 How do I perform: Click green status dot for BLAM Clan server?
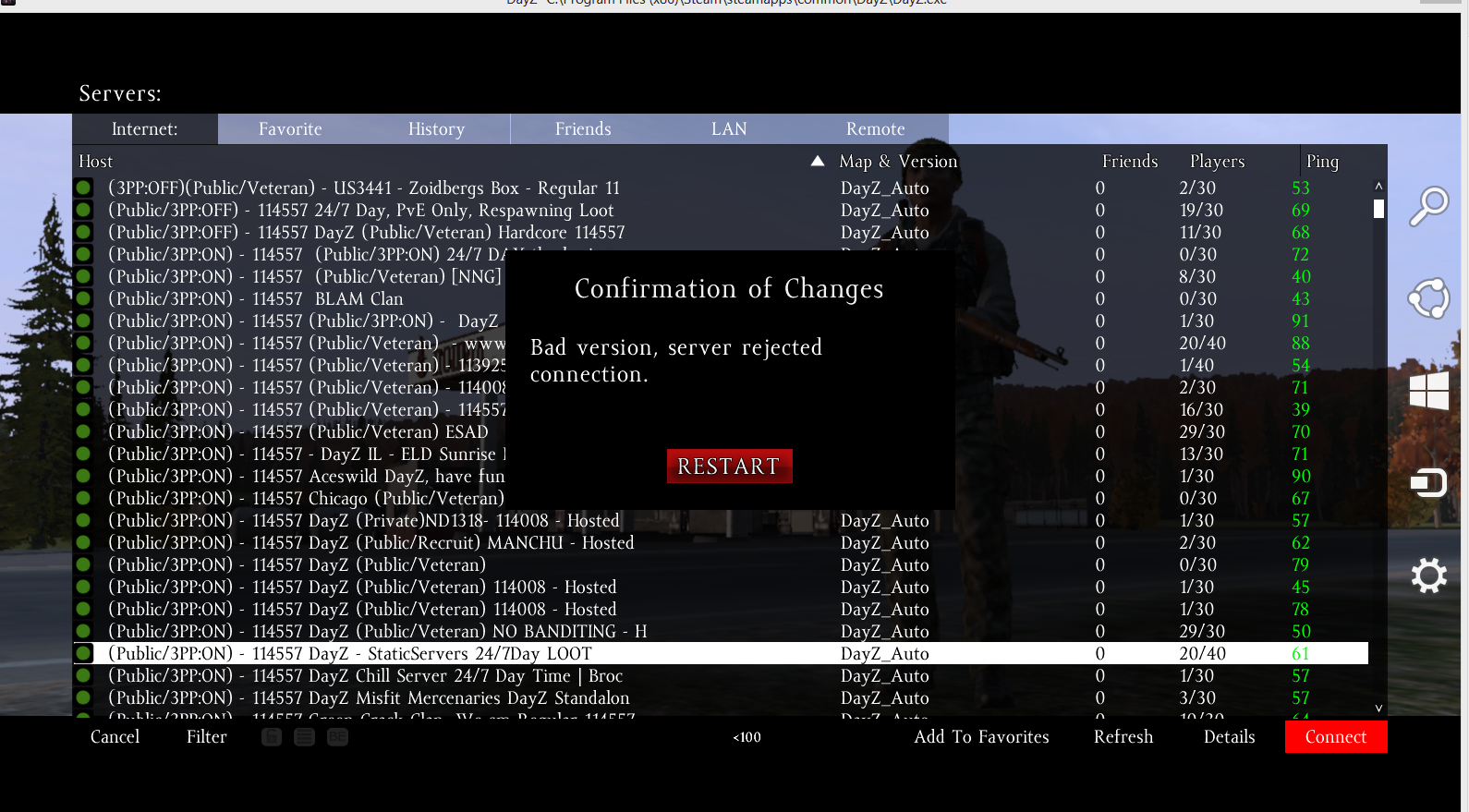click(x=84, y=298)
